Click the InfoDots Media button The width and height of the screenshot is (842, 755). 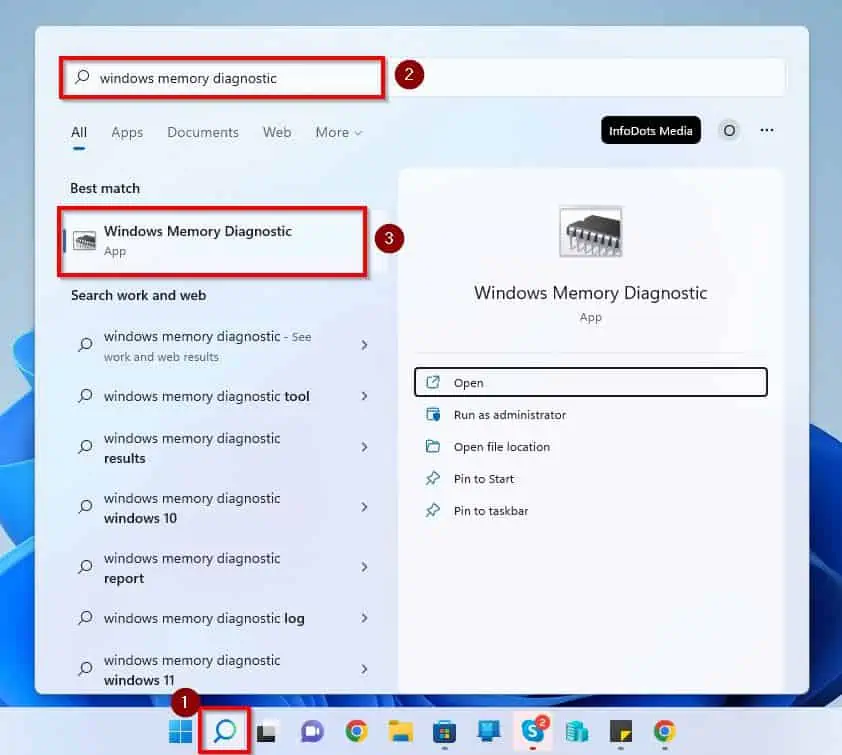click(x=651, y=130)
